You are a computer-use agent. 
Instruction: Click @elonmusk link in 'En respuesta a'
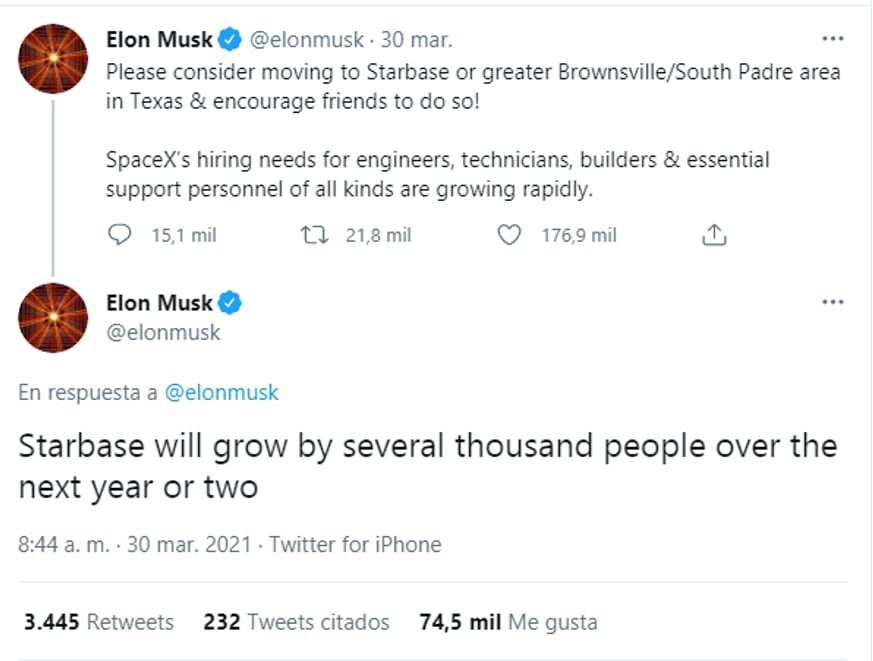coord(221,393)
